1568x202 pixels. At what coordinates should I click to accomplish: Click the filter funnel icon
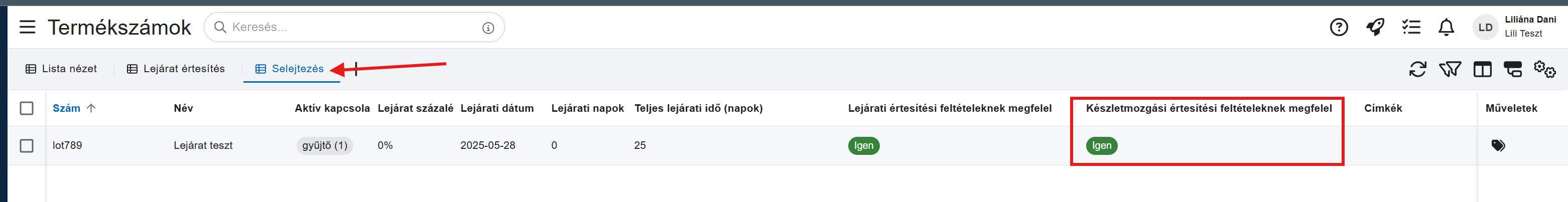click(x=1450, y=69)
